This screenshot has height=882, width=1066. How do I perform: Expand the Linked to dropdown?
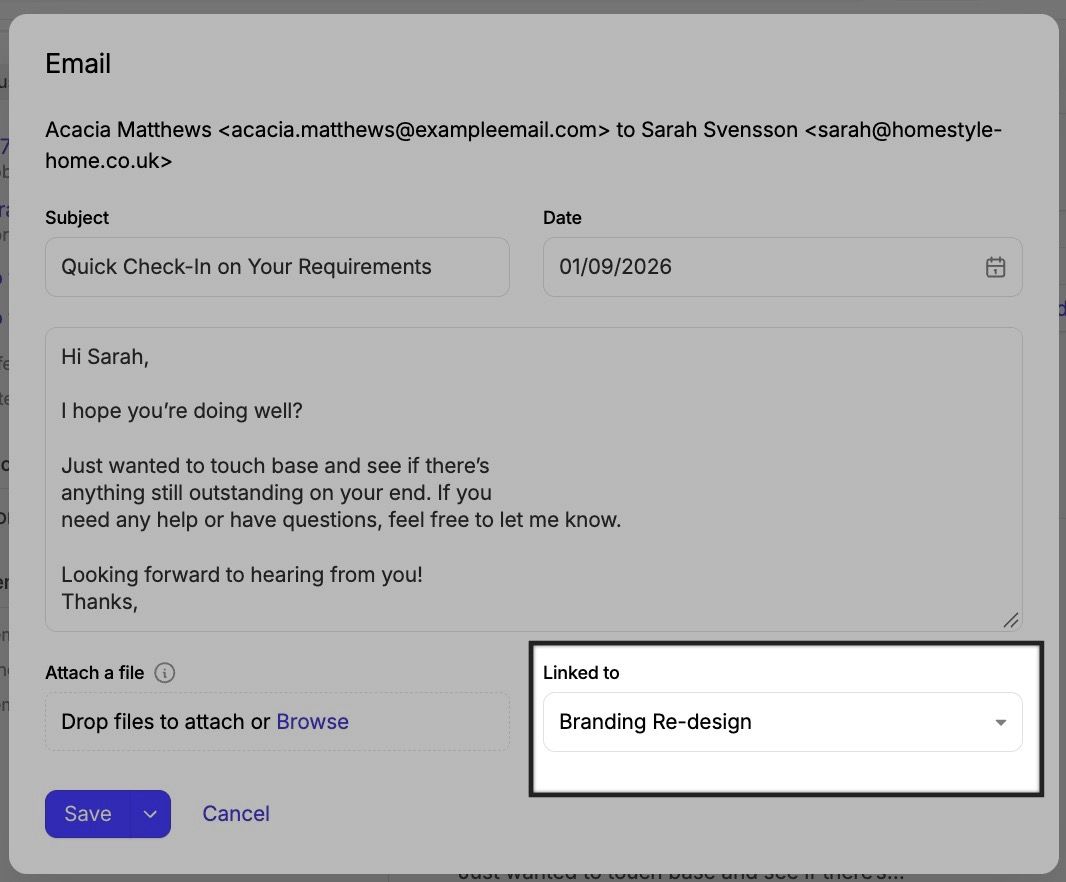point(783,722)
